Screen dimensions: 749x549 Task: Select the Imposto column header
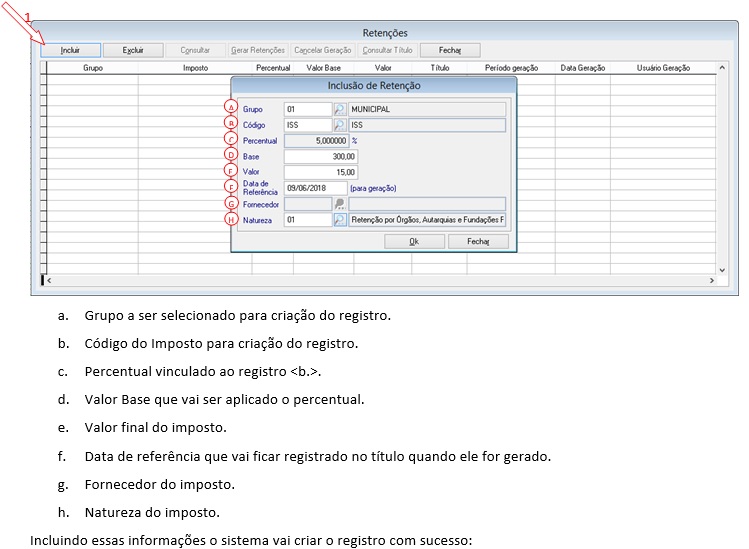pyautogui.click(x=195, y=68)
